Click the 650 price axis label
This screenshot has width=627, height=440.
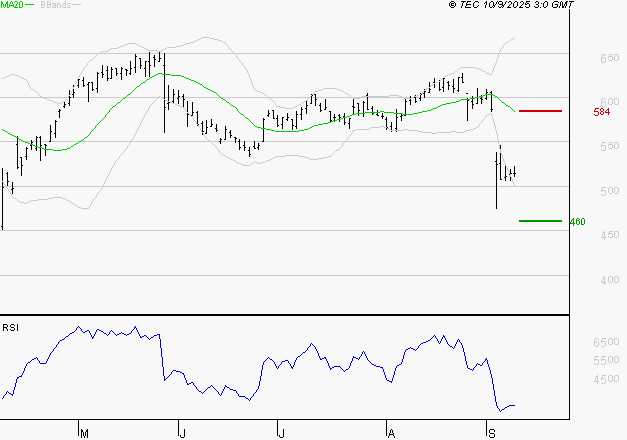(x=608, y=59)
